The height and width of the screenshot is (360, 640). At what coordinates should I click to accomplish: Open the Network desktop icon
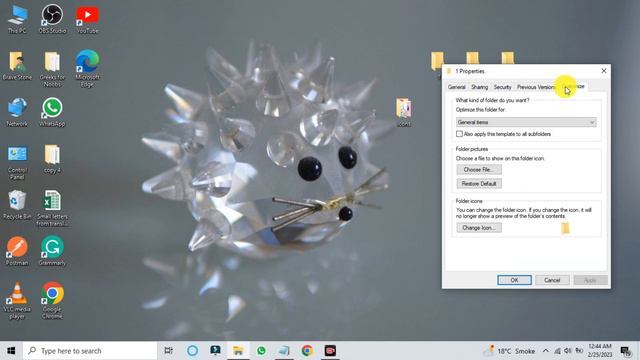coord(17,112)
